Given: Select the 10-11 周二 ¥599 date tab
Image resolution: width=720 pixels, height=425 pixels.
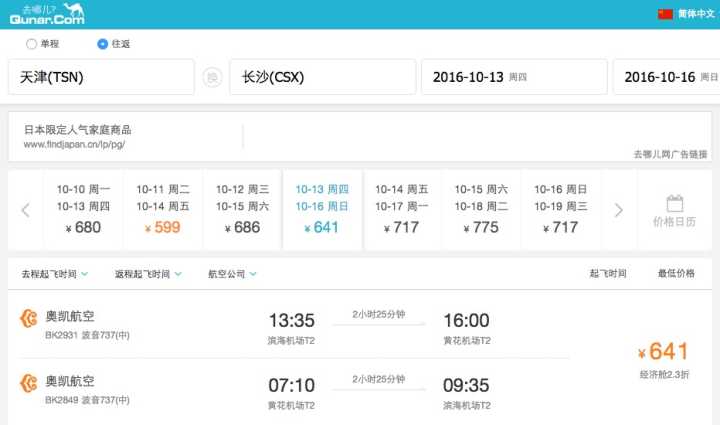Looking at the screenshot, I should [163, 209].
